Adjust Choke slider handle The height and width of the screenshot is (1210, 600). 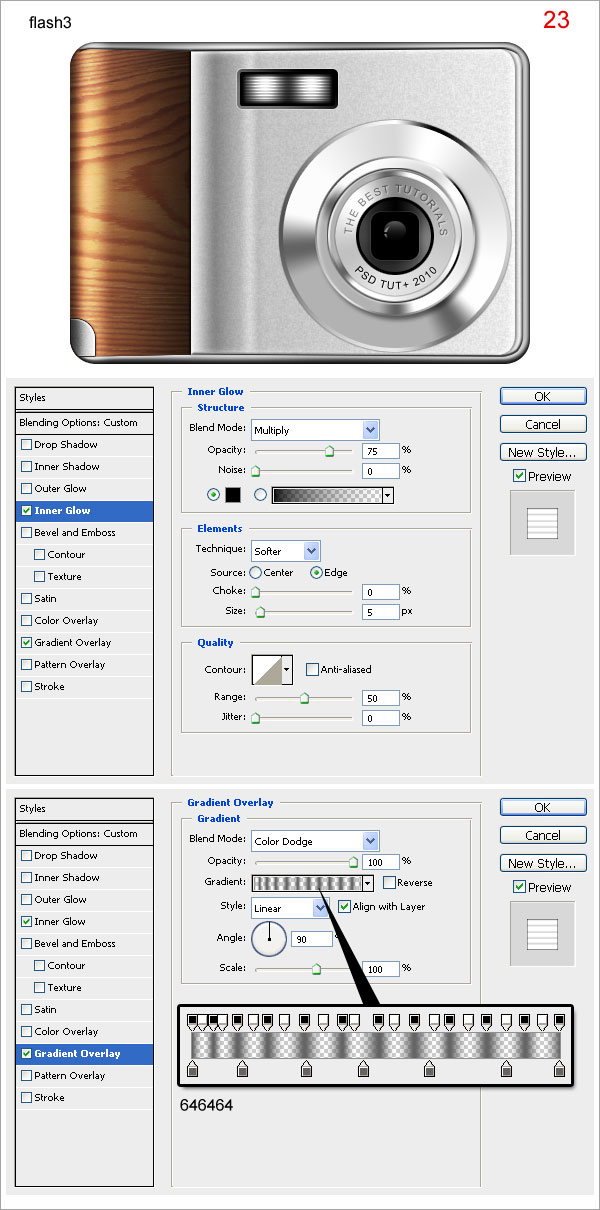(255, 592)
